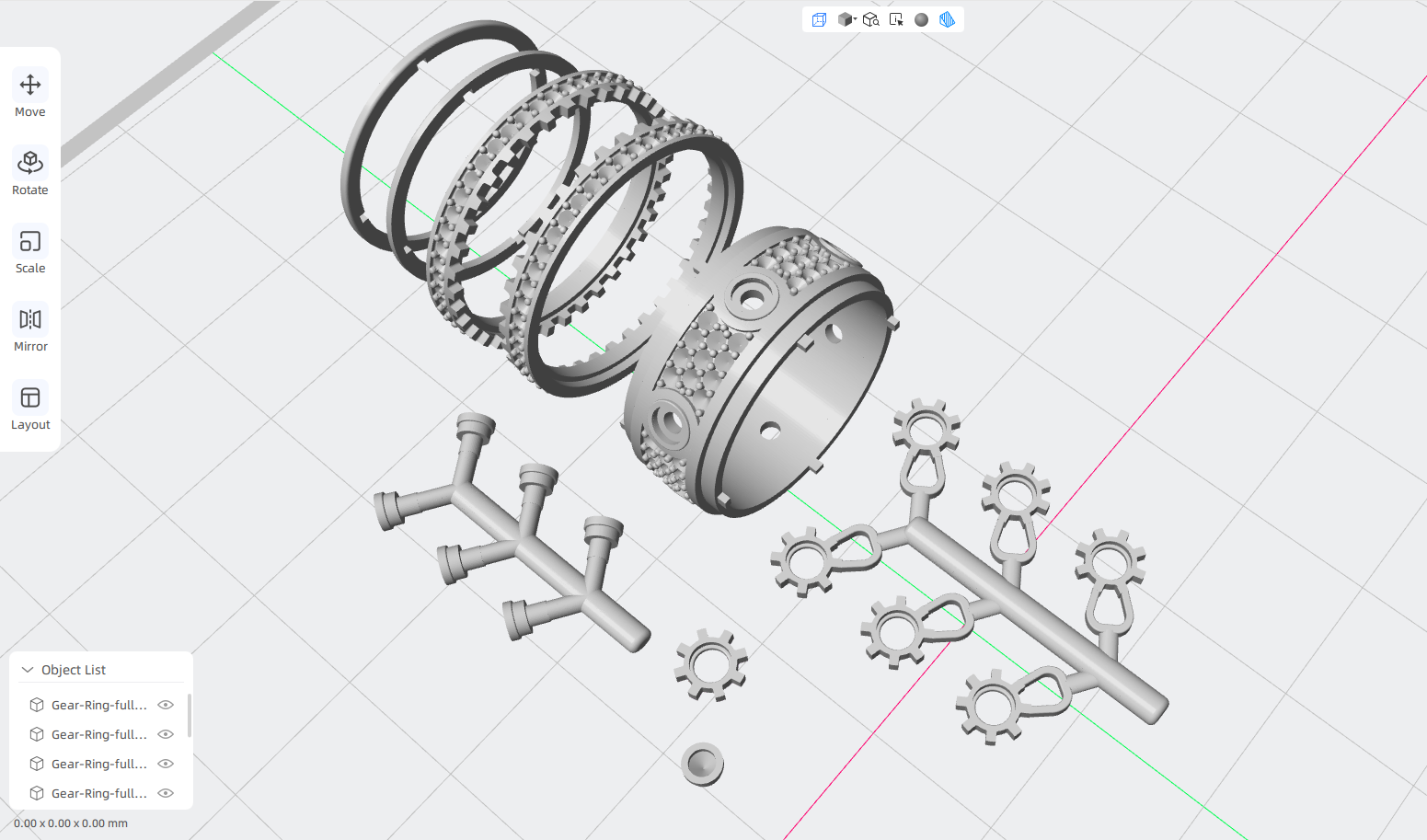
Task: Select the Rotate tool
Action: pyautogui.click(x=30, y=172)
